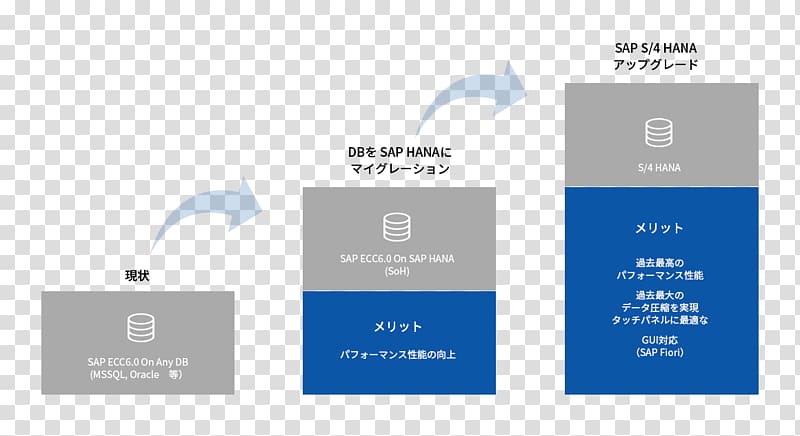800x436 pixels.
Task: Select the text SAP ECC6.0 On Any DB
Action: pyautogui.click(x=138, y=362)
